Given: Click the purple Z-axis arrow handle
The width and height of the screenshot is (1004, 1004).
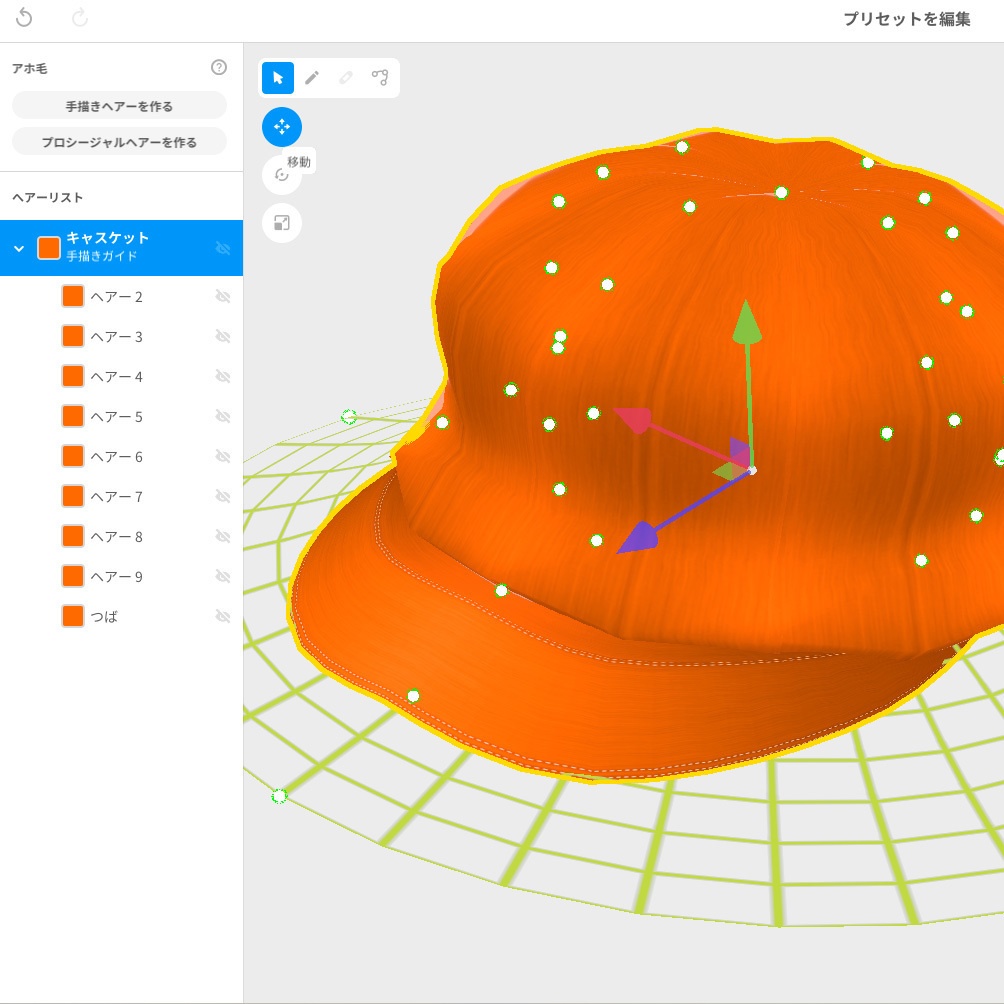Looking at the screenshot, I should (638, 538).
